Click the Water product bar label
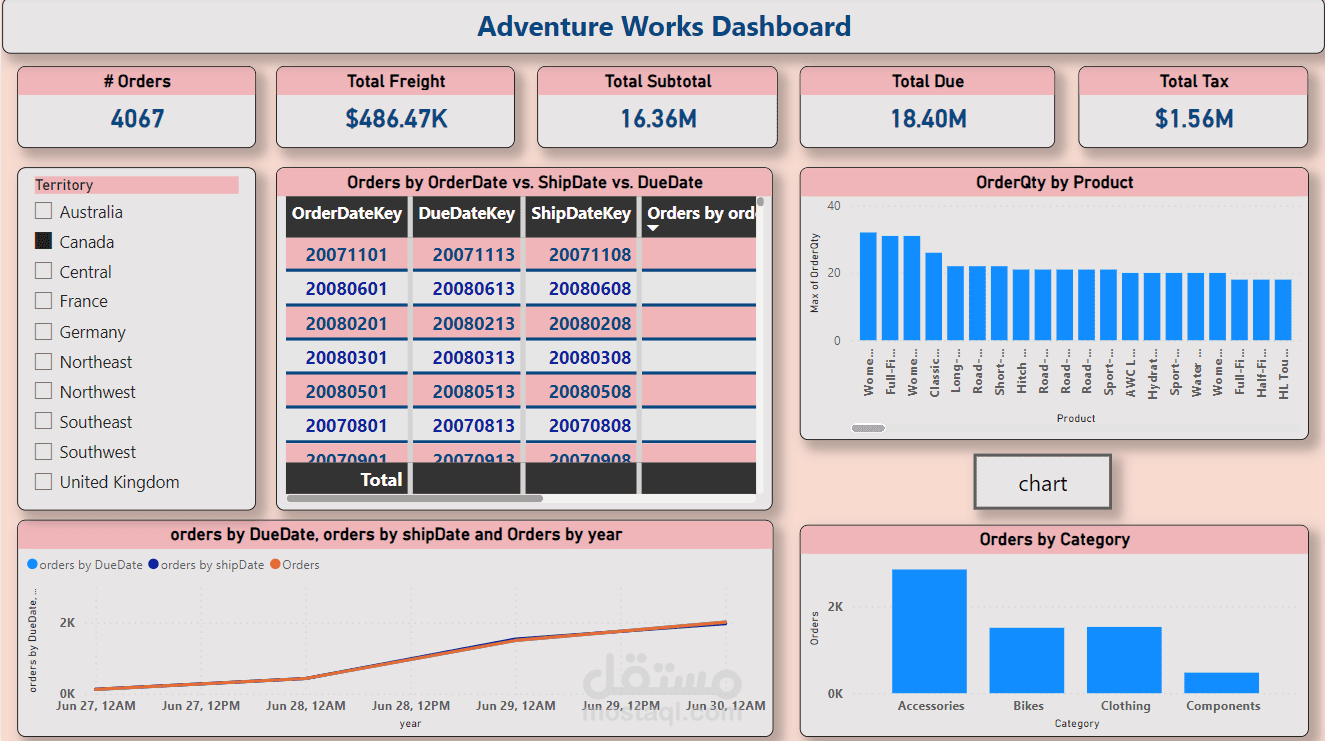The width and height of the screenshot is (1325, 741). click(1196, 372)
